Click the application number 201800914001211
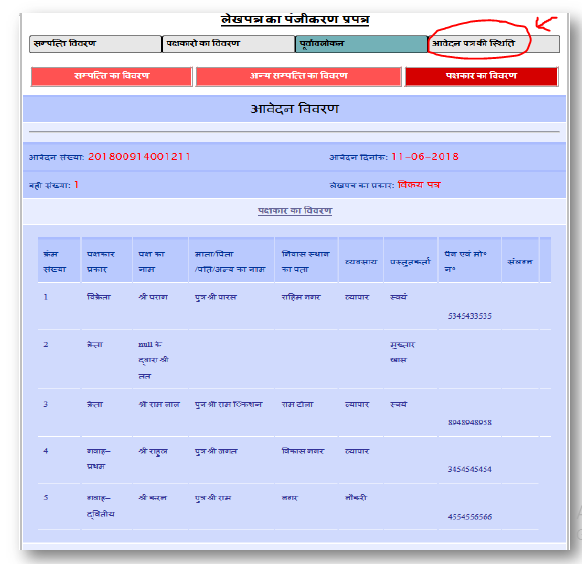The height and width of the screenshot is (564, 582). pos(139,157)
